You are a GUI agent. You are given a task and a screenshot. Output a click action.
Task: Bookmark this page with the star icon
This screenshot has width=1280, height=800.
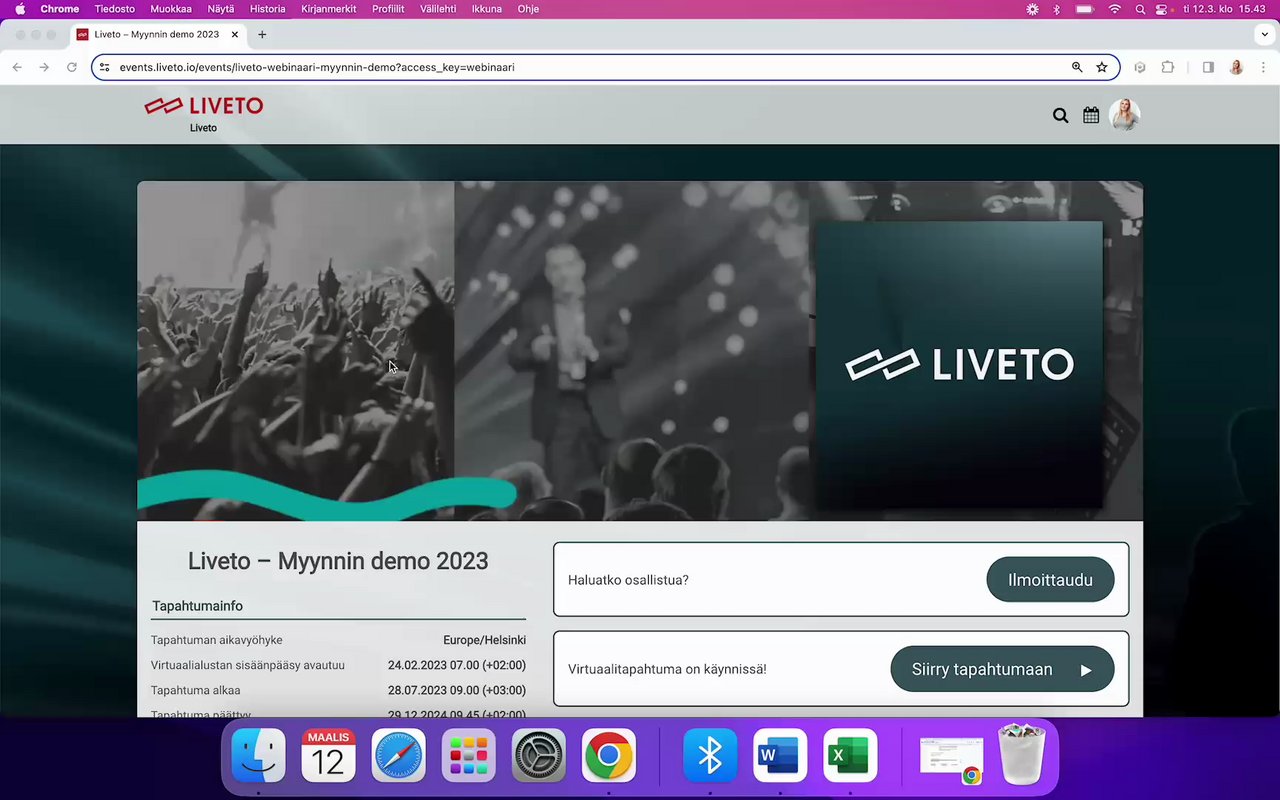[x=1102, y=67]
